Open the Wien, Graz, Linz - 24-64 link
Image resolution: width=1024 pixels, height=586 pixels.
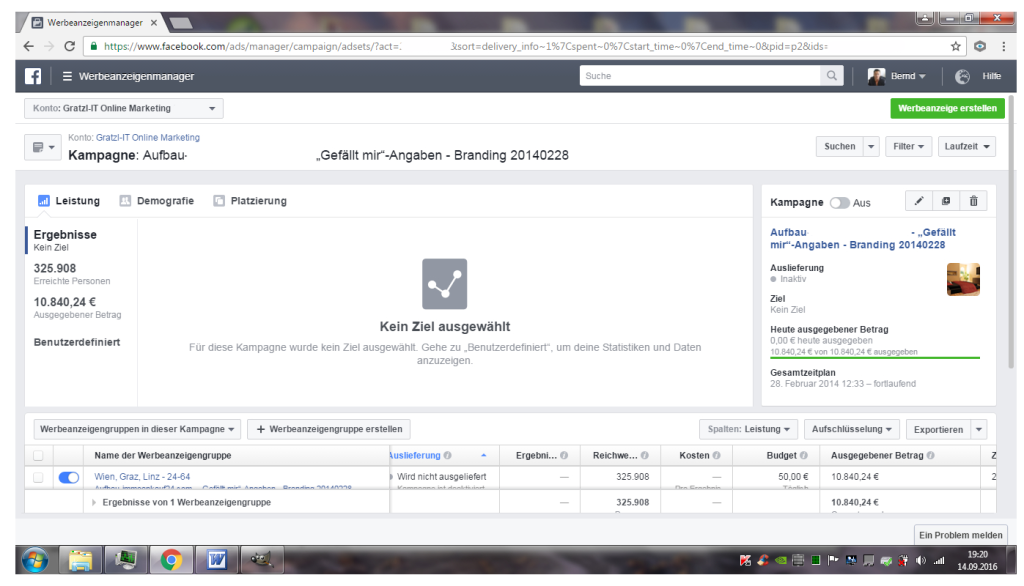click(142, 477)
